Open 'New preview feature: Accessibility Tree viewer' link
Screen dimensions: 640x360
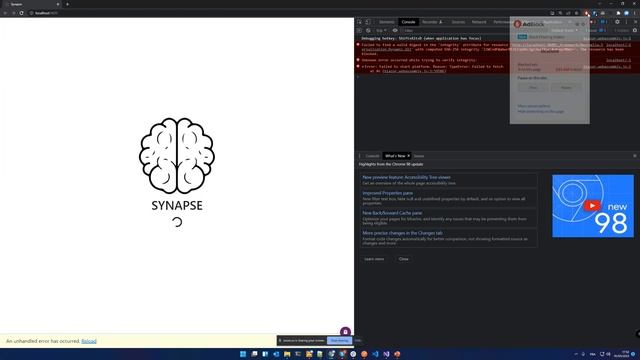[406, 177]
